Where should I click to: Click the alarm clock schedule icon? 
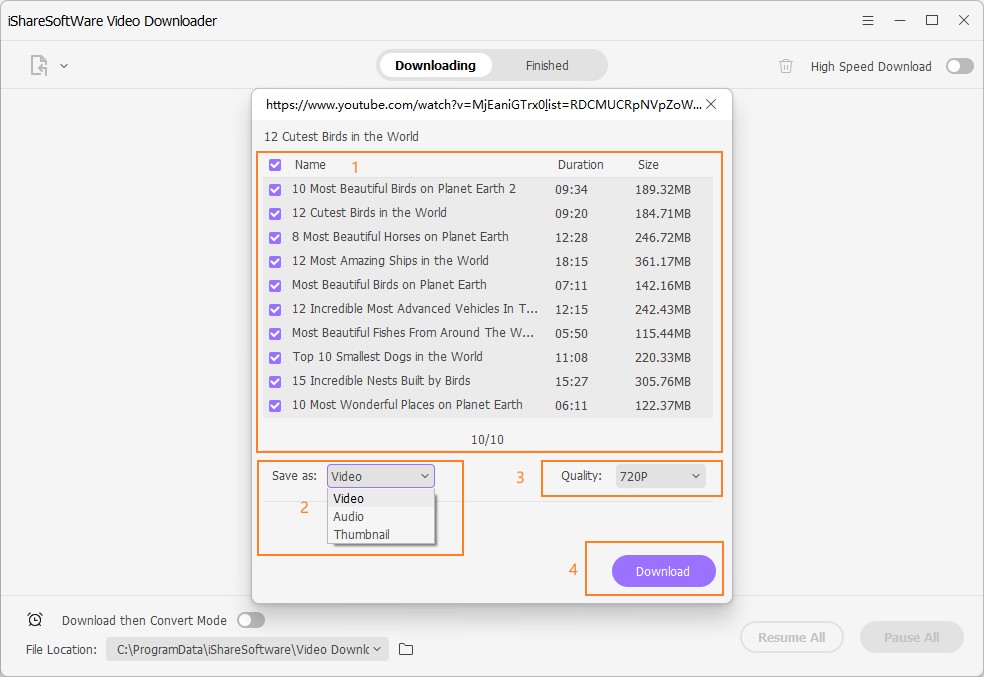[35, 620]
